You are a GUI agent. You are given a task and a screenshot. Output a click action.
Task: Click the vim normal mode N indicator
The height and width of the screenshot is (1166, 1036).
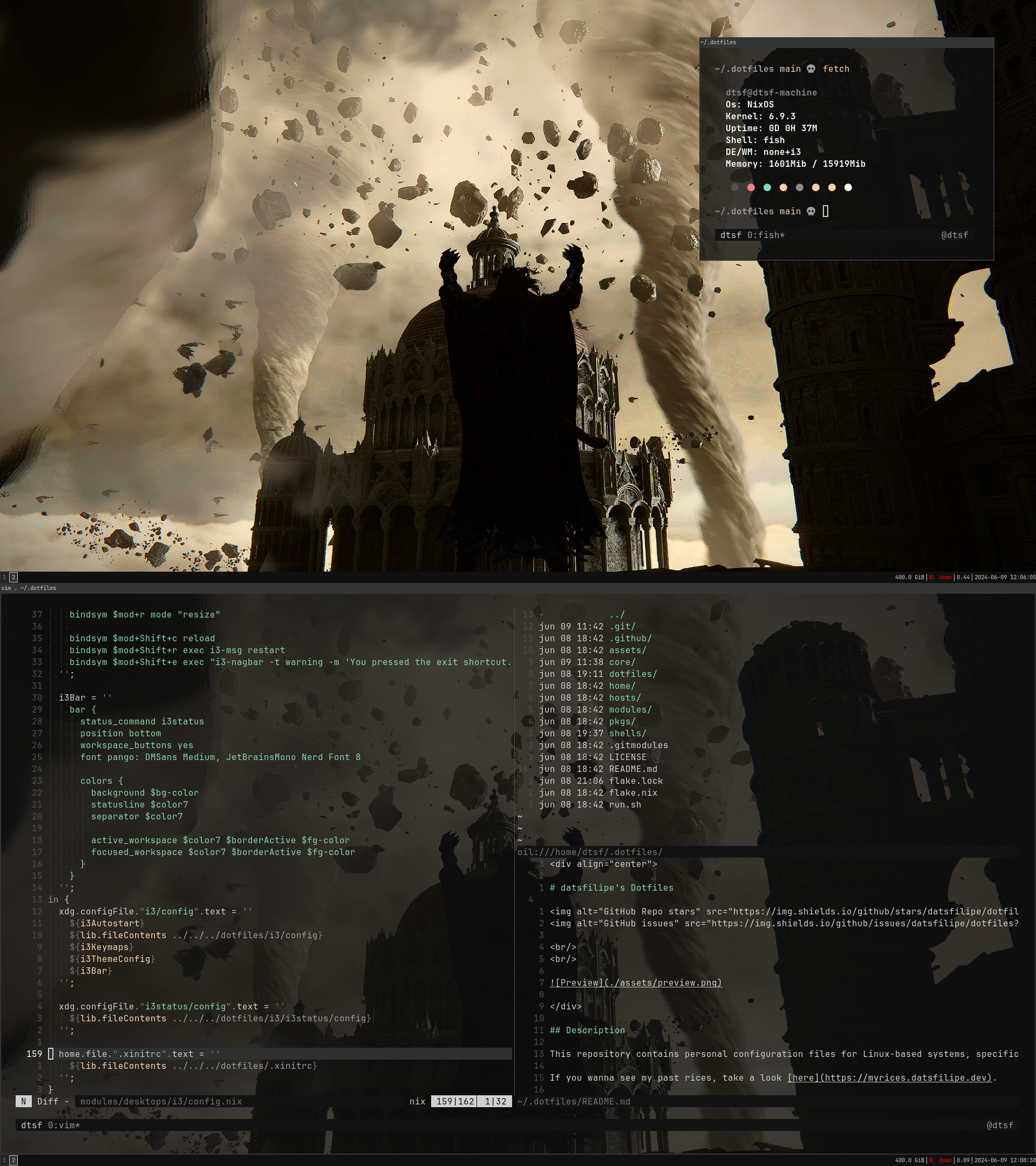pyautogui.click(x=23, y=1102)
